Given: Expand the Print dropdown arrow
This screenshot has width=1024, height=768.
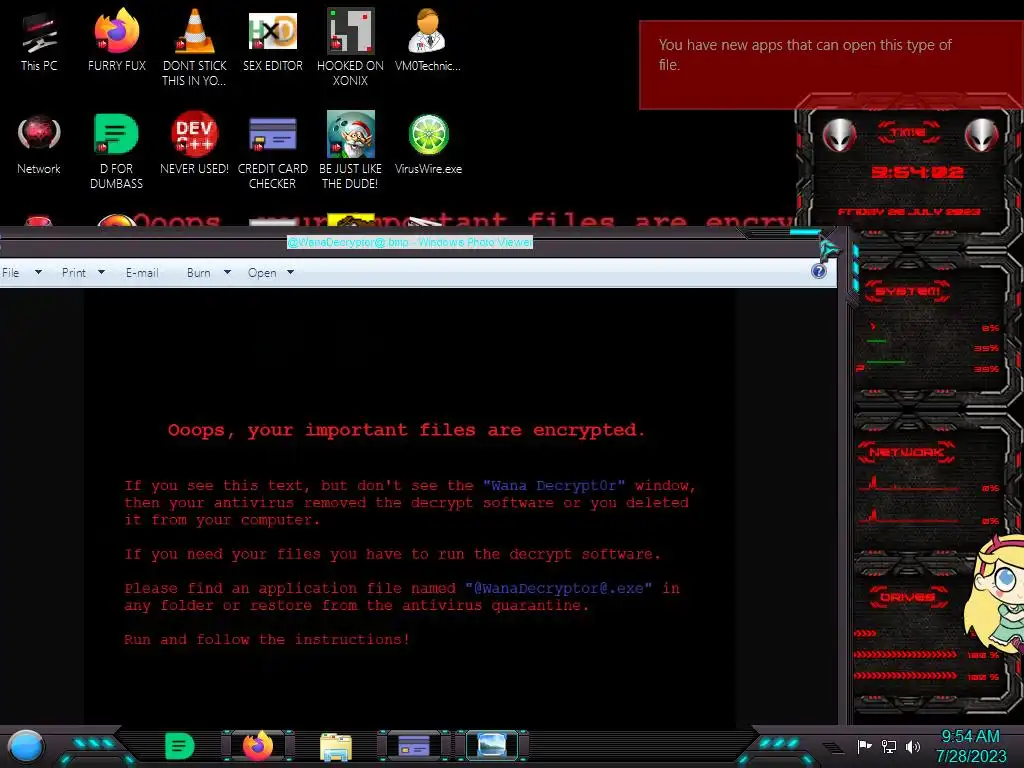Looking at the screenshot, I should (101, 272).
